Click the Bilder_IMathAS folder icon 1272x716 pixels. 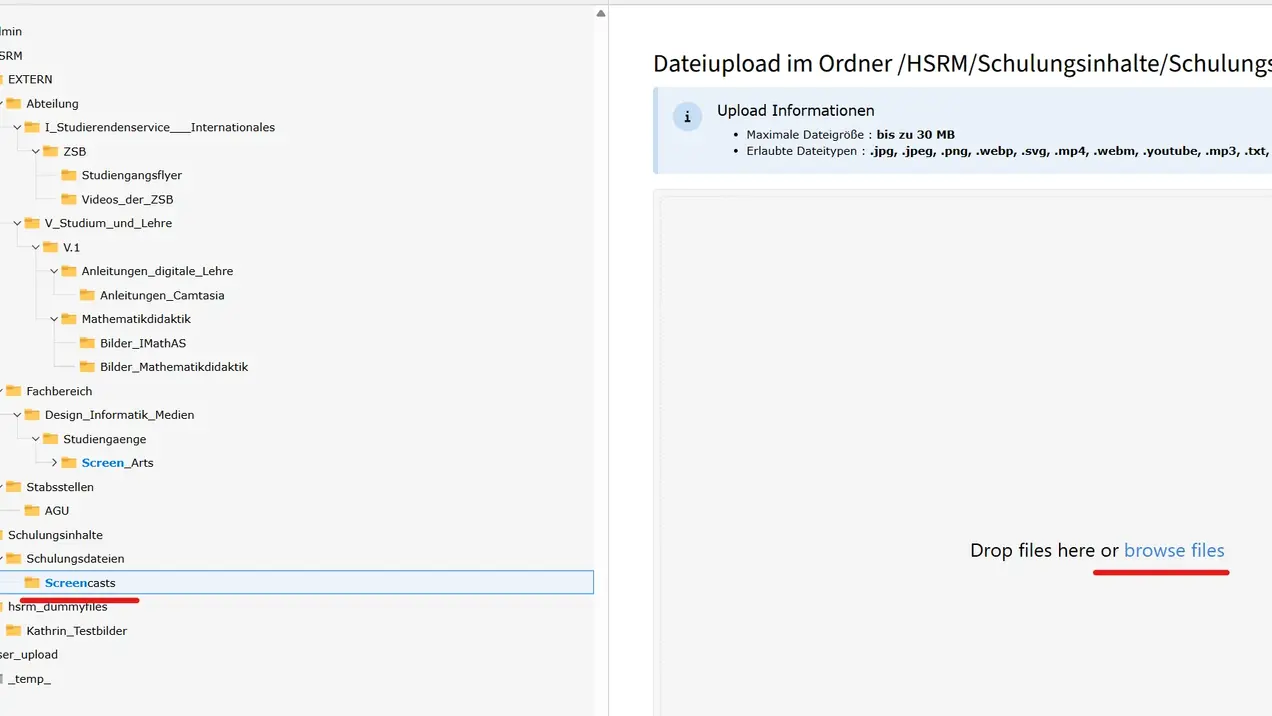click(x=87, y=343)
